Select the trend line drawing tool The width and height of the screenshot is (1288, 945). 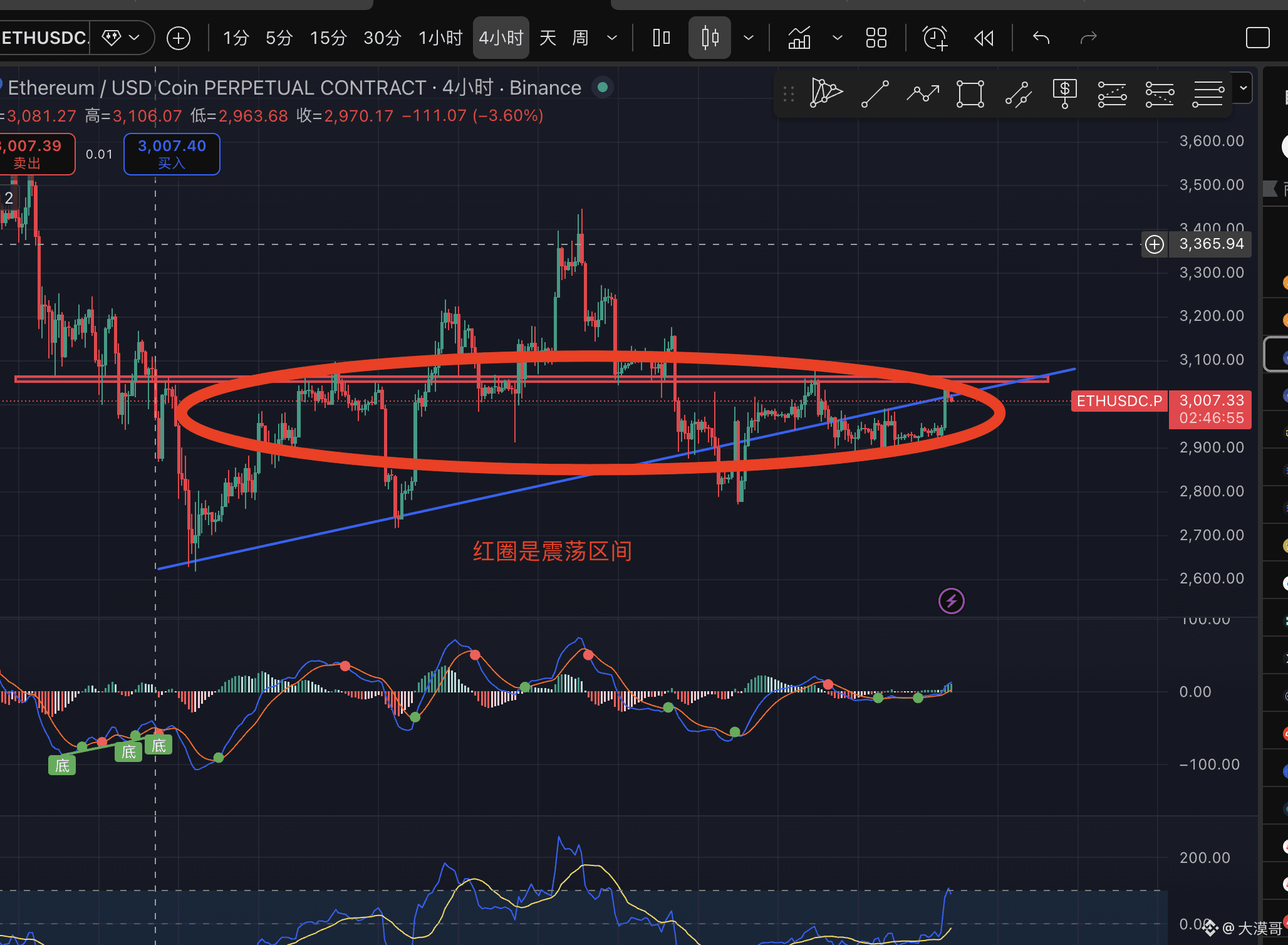[875, 94]
